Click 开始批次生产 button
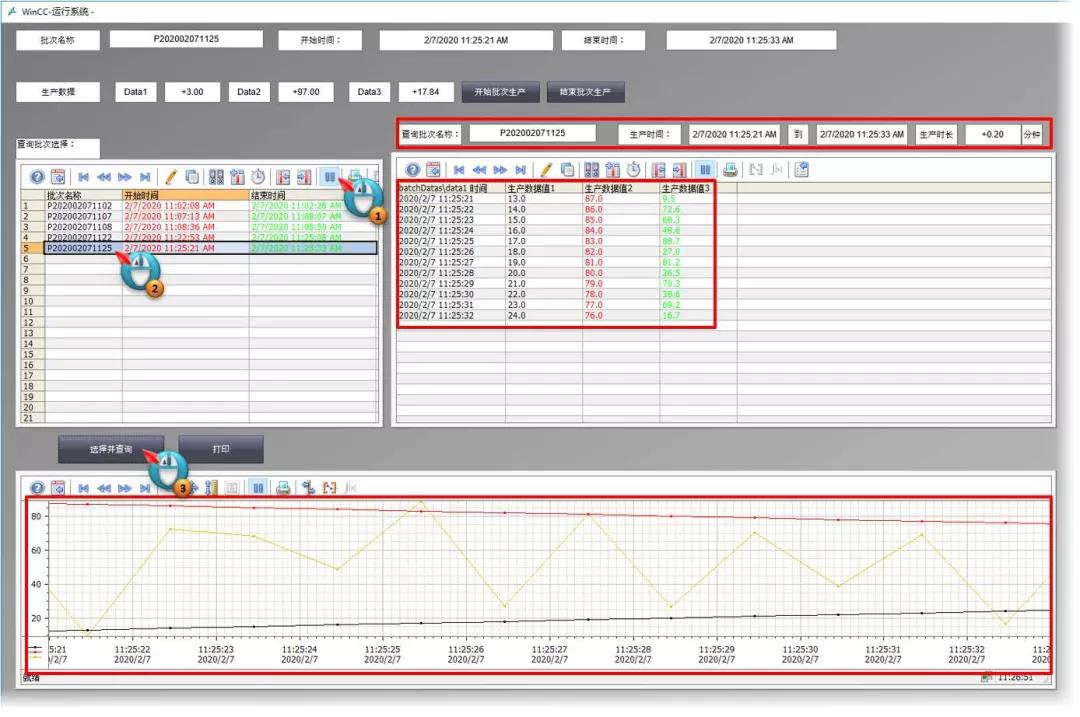Viewport: 1080px width, 717px height. point(499,92)
